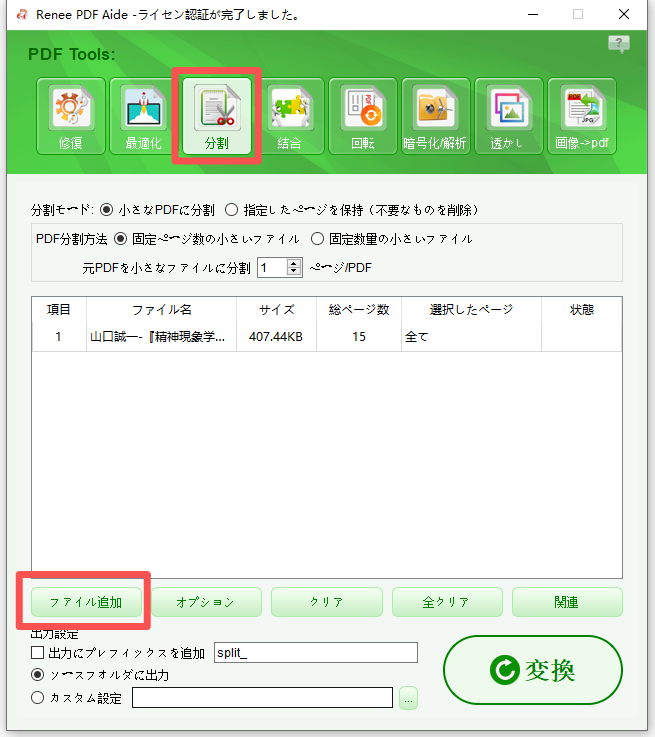Click the 選択したページ column header
655x737 pixels.
coord(471,309)
